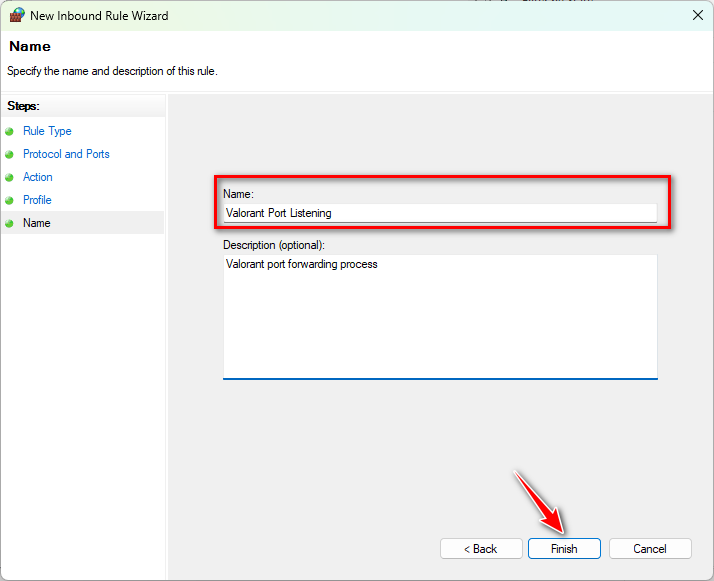Click the green bullet beside Protocol and Ports

point(10,154)
